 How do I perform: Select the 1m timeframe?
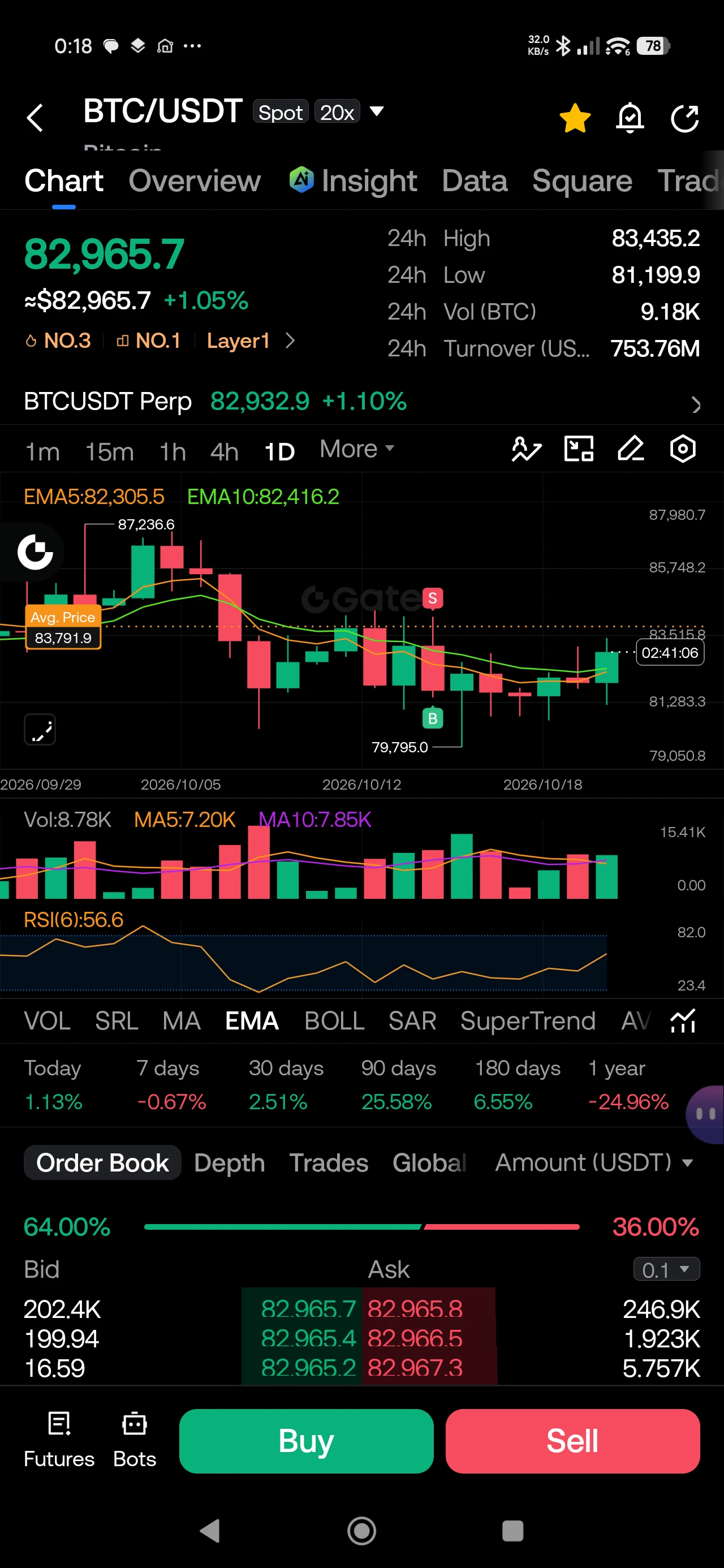pyautogui.click(x=42, y=451)
